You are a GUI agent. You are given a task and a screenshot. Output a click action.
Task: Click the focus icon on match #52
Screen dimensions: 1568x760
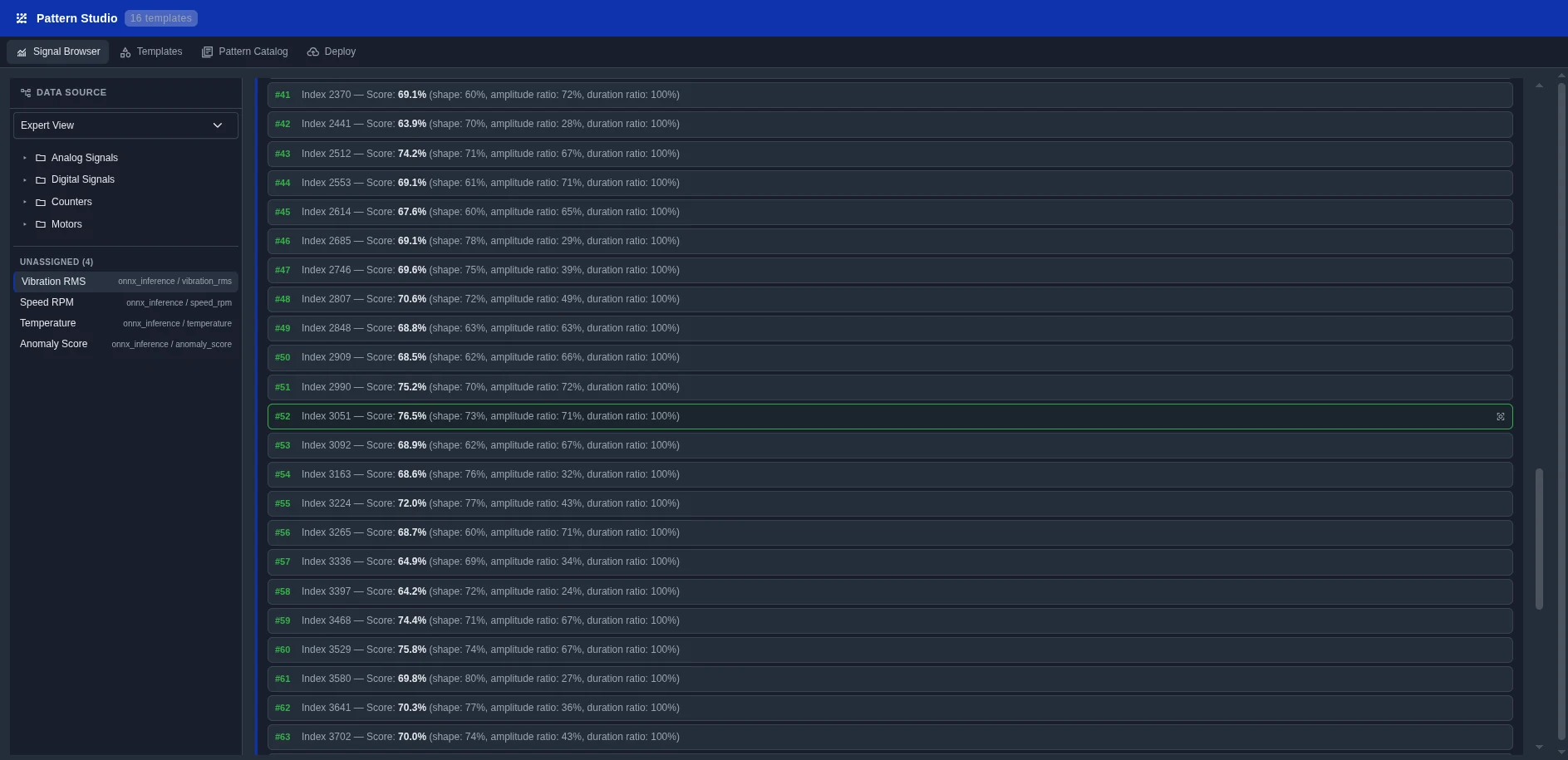coord(1500,417)
